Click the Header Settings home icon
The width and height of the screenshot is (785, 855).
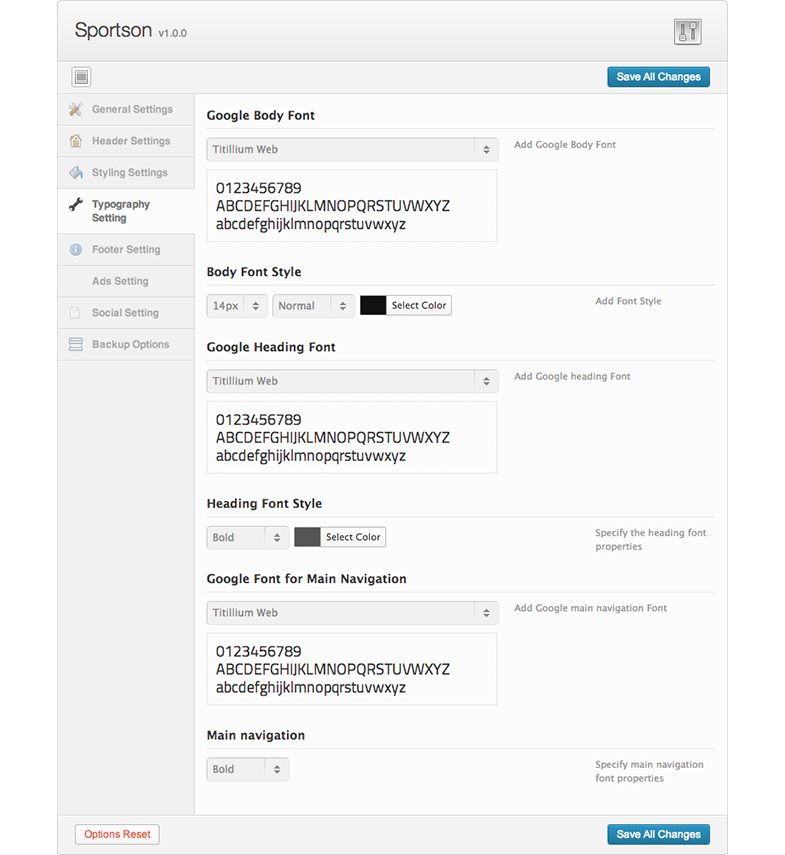[x=76, y=141]
